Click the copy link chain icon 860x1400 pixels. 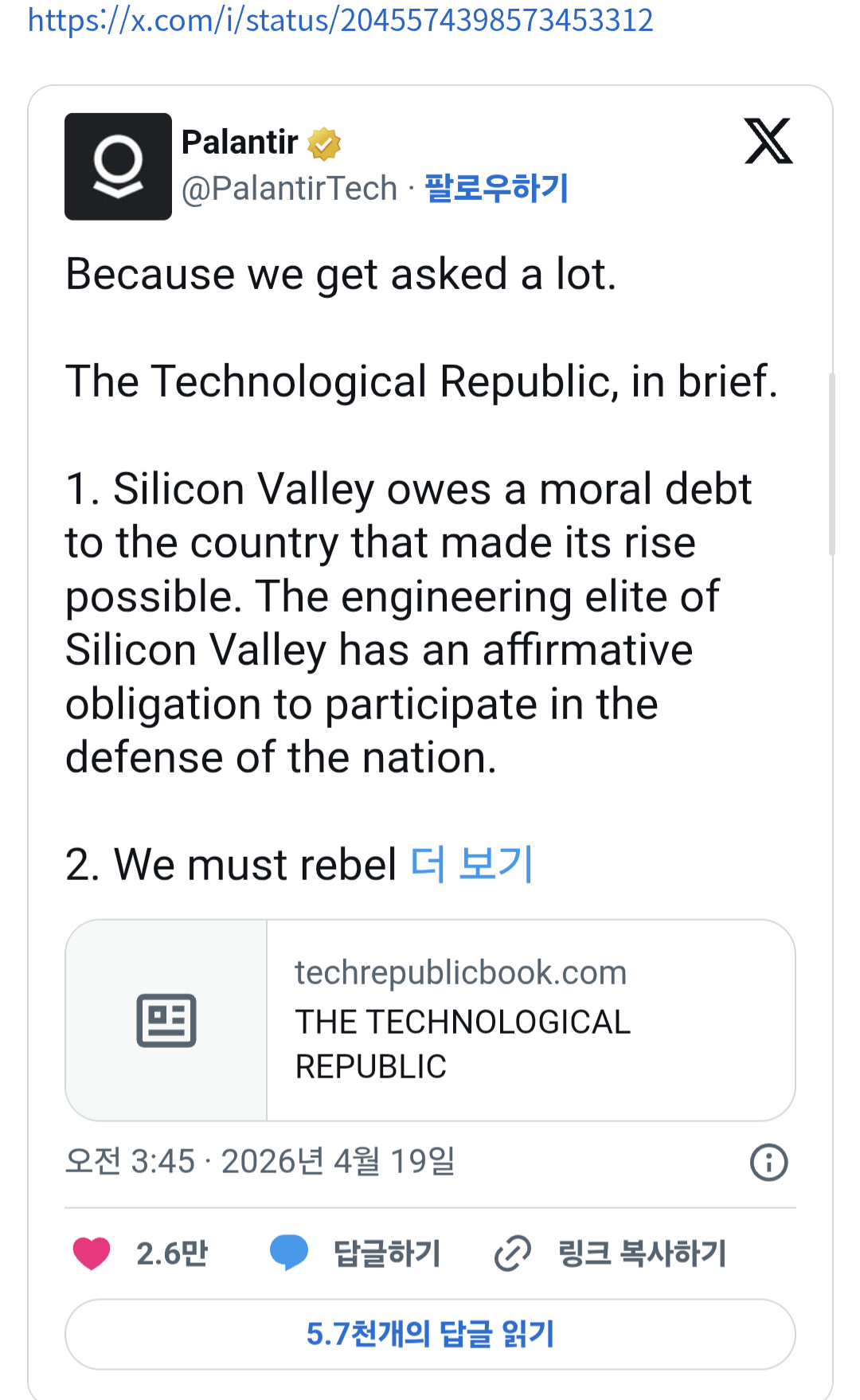coord(512,1253)
